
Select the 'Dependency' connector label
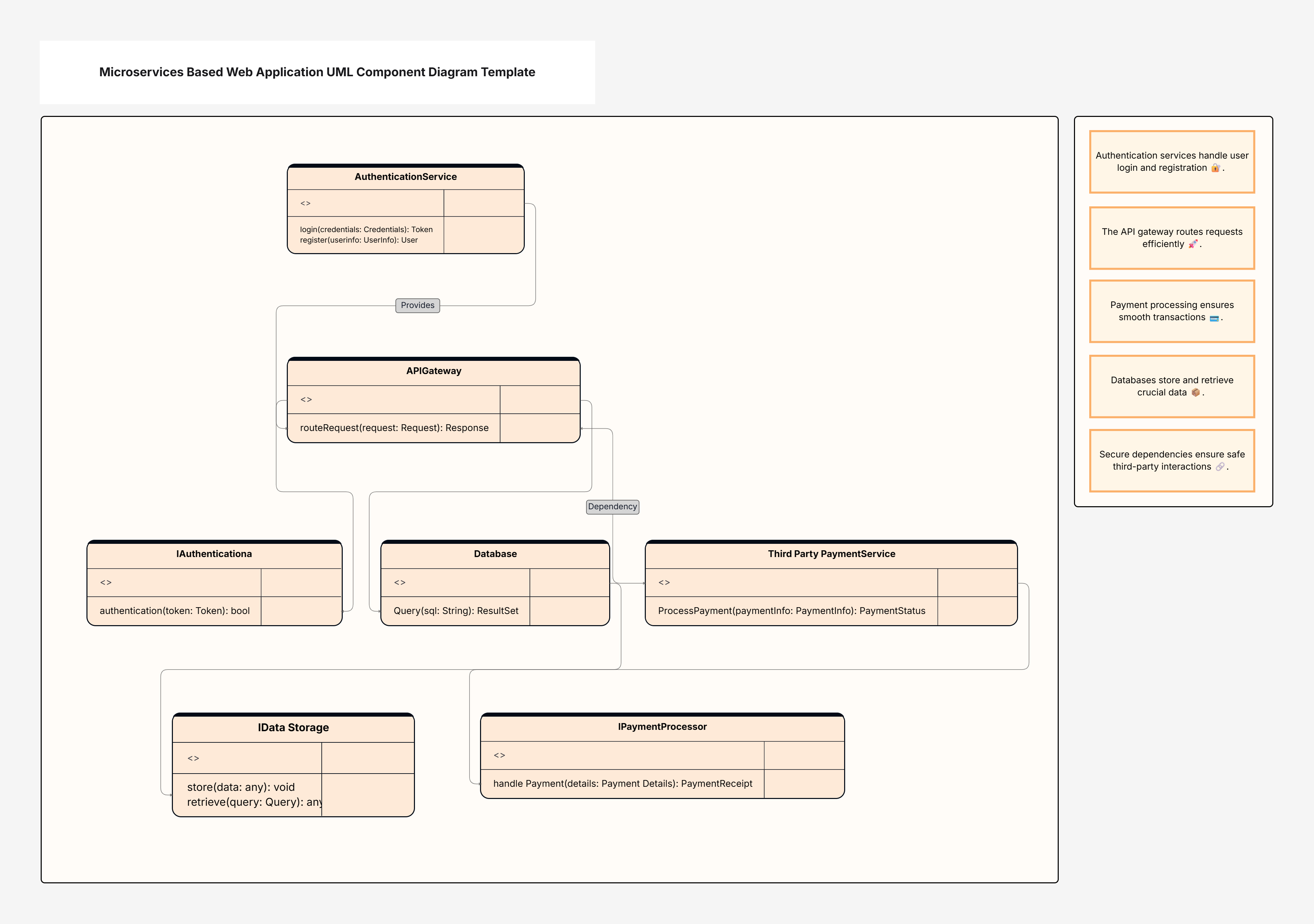pyautogui.click(x=612, y=507)
